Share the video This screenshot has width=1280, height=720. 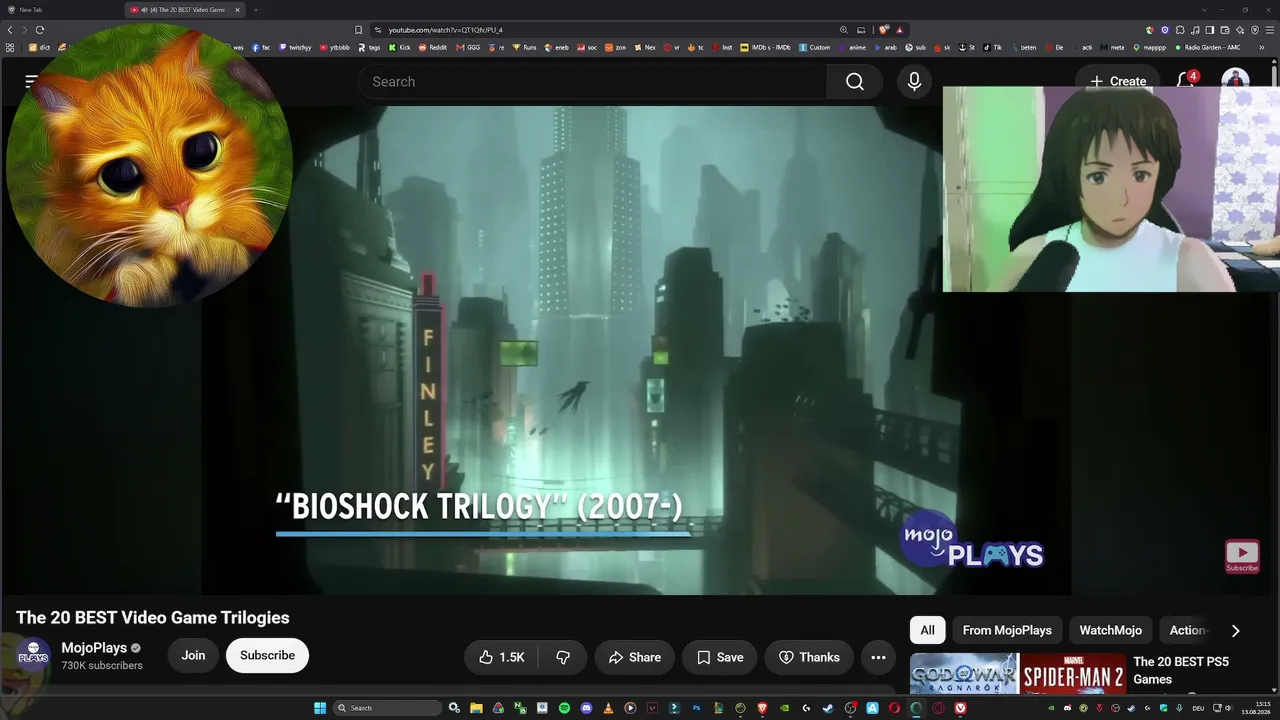[635, 657]
